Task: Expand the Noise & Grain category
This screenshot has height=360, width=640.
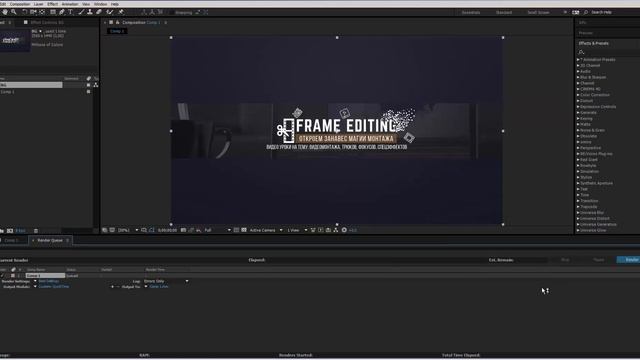Action: [x=578, y=130]
